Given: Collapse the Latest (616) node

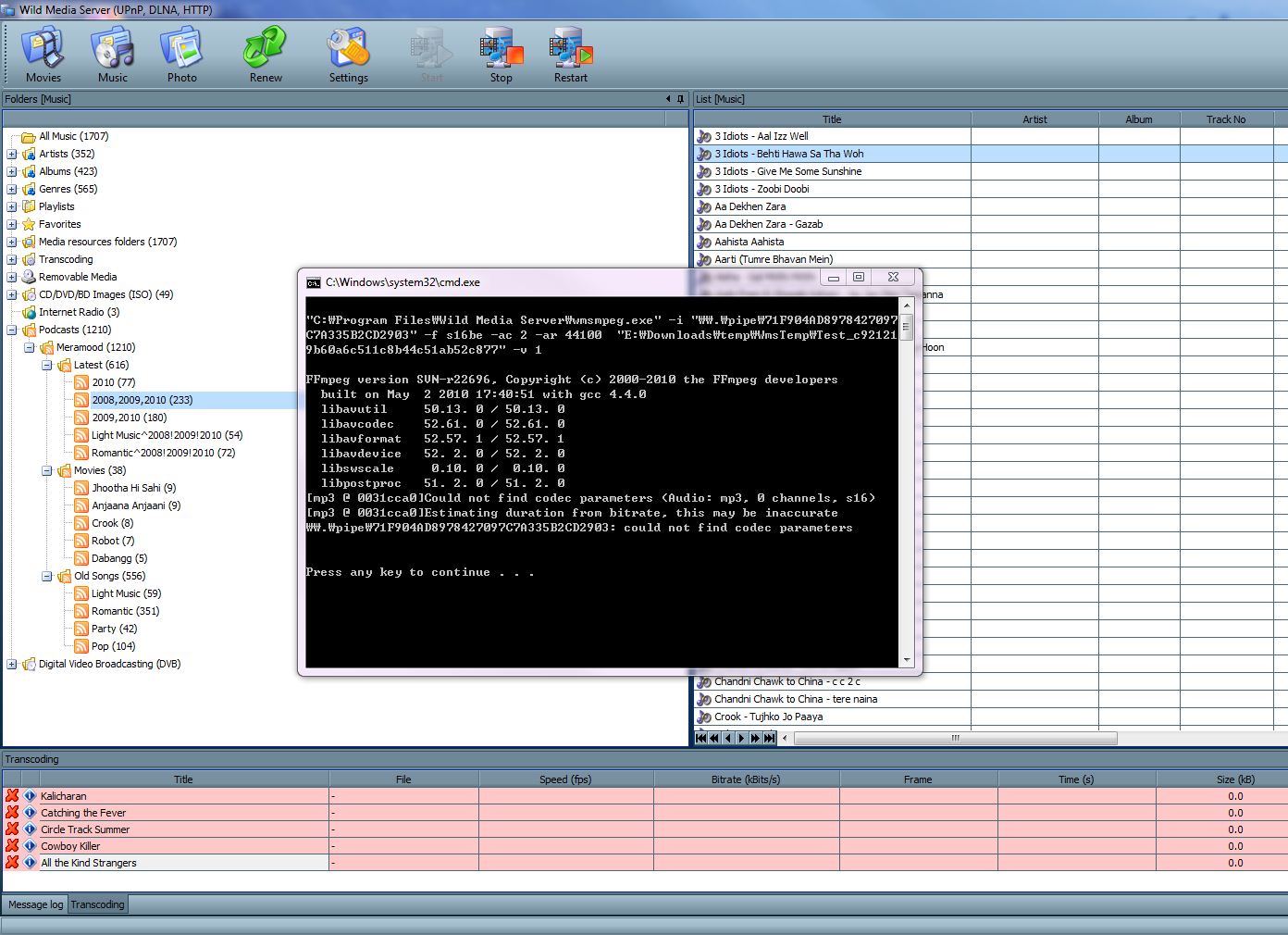Looking at the screenshot, I should (47, 365).
